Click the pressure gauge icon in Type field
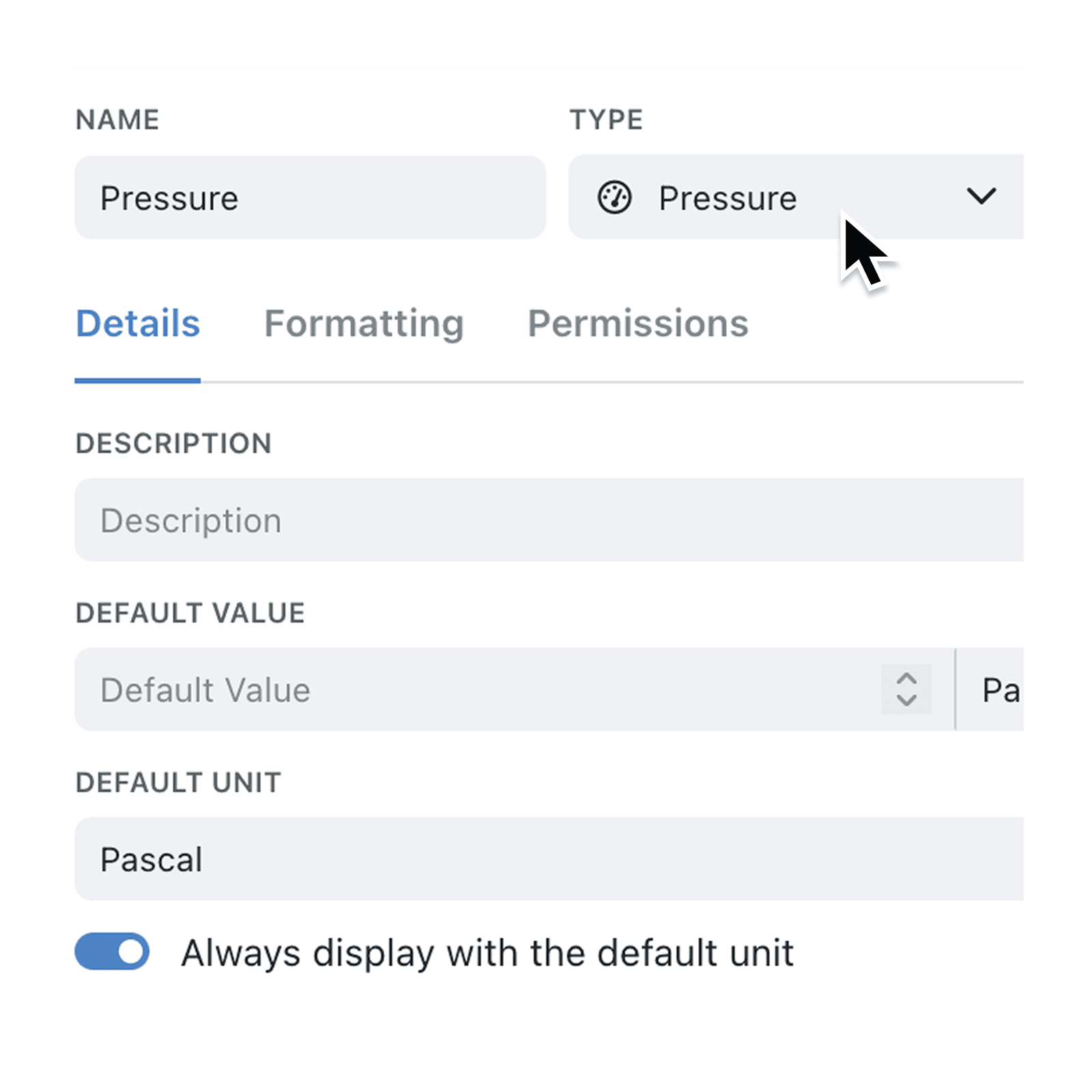1092x1092 pixels. 614,198
